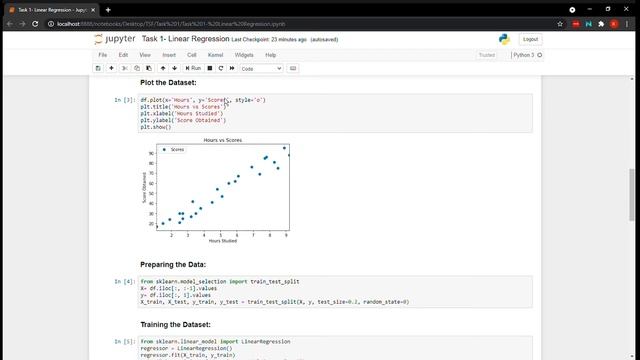The height and width of the screenshot is (360, 640).
Task: Reload the browser page
Action: 35,24
